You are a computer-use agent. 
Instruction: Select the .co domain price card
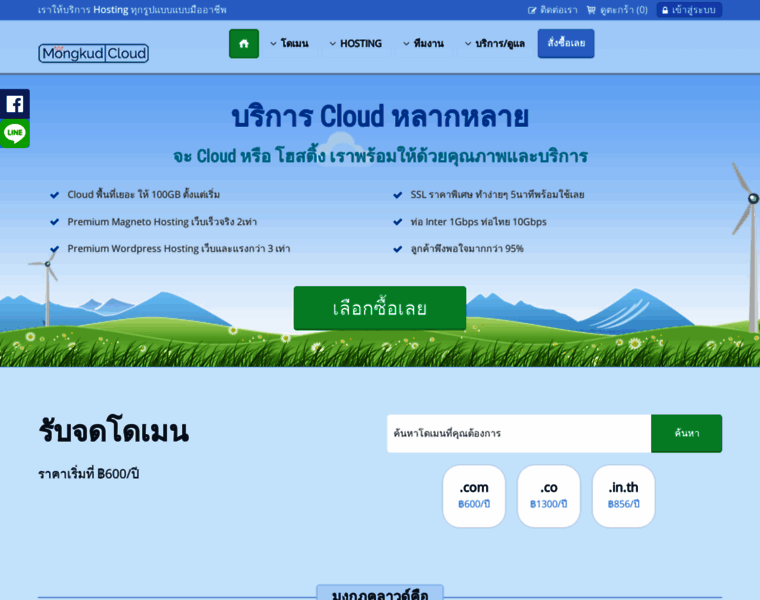549,496
